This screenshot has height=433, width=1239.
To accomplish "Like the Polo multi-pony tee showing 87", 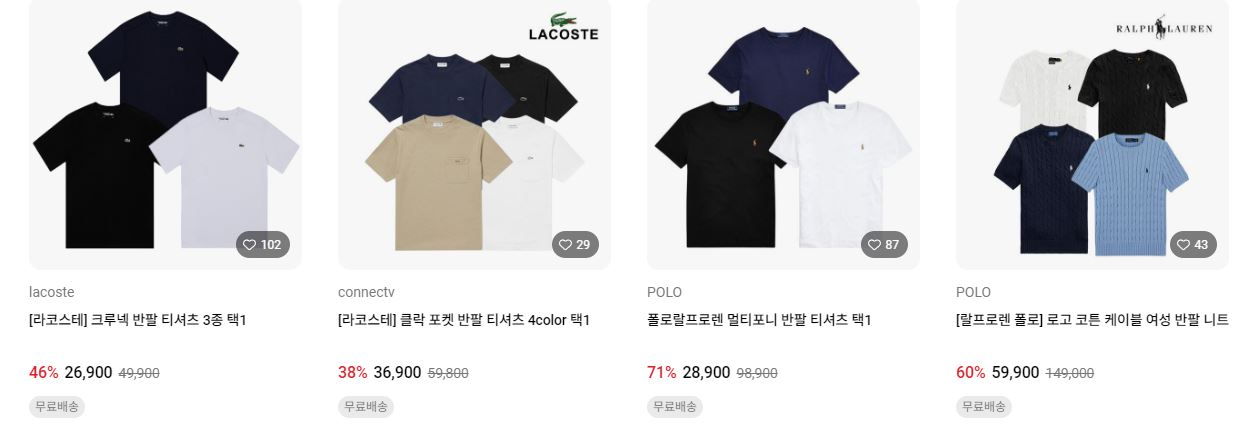I will click(x=884, y=245).
